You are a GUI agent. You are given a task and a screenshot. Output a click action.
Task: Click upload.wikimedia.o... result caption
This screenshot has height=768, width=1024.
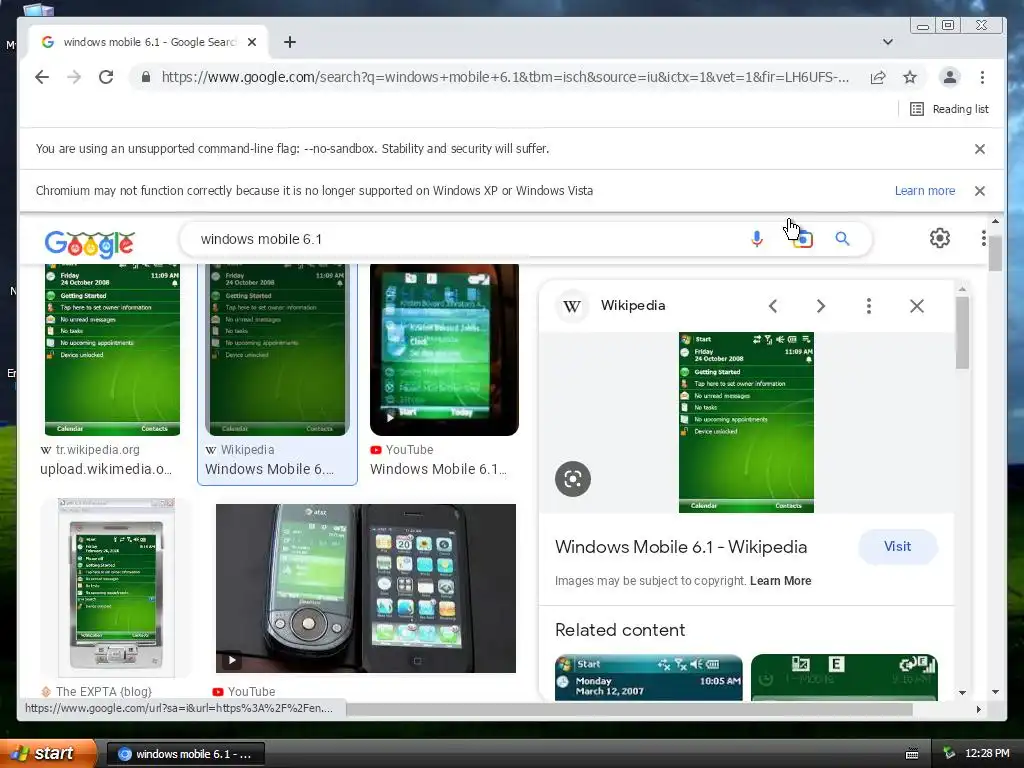point(106,469)
